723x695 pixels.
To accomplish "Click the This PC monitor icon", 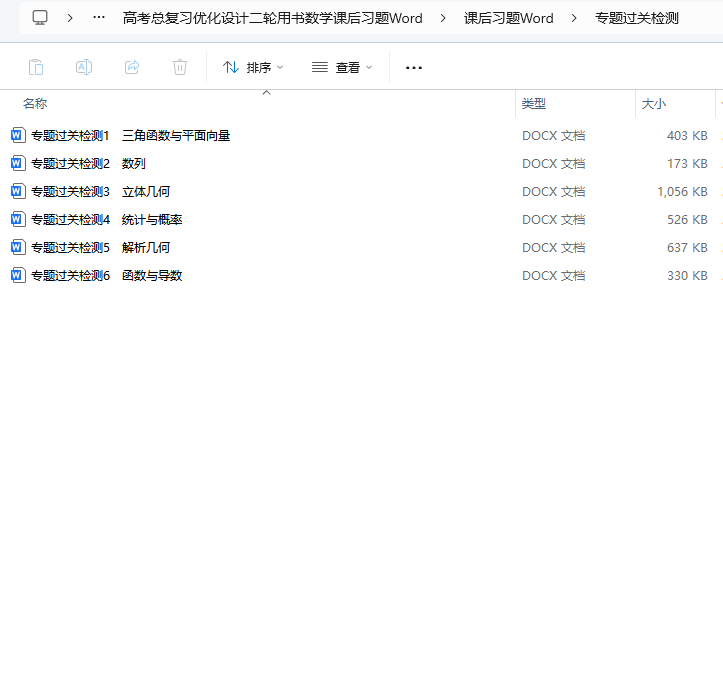I will [40, 18].
